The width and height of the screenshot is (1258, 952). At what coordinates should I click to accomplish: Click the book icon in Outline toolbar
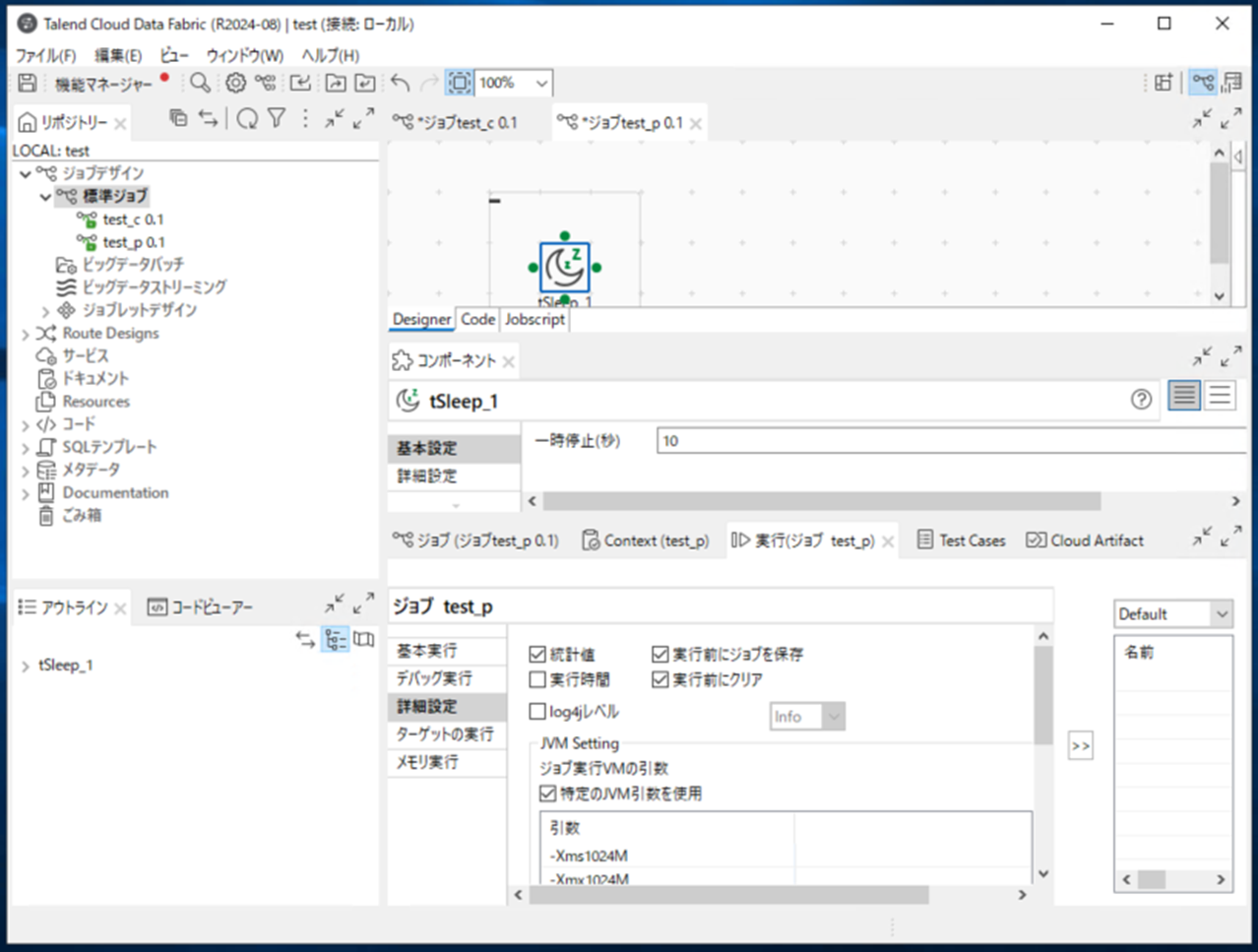pyautogui.click(x=364, y=640)
